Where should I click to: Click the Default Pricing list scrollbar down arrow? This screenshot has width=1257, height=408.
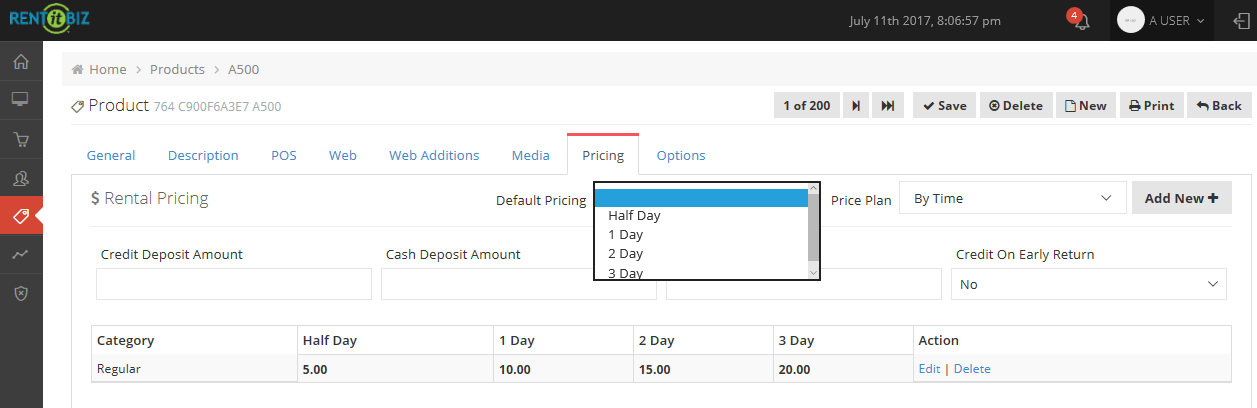click(x=813, y=272)
